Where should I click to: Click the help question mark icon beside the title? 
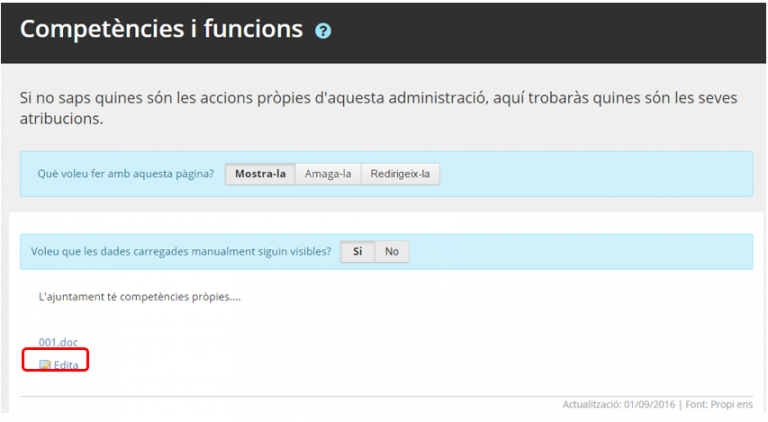[x=323, y=31]
